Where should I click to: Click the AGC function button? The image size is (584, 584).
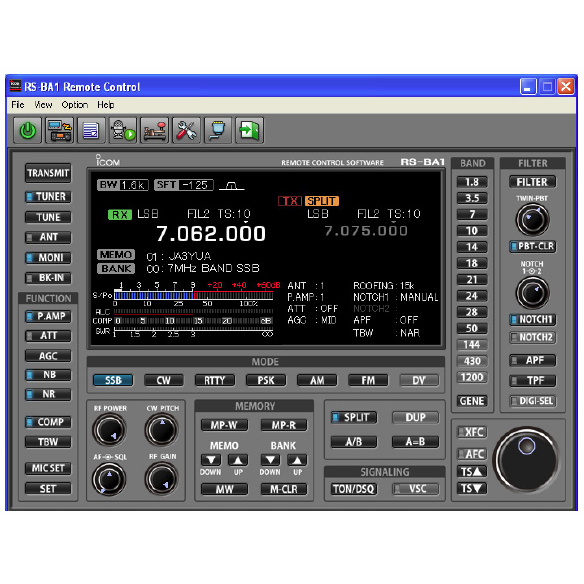(x=48, y=356)
